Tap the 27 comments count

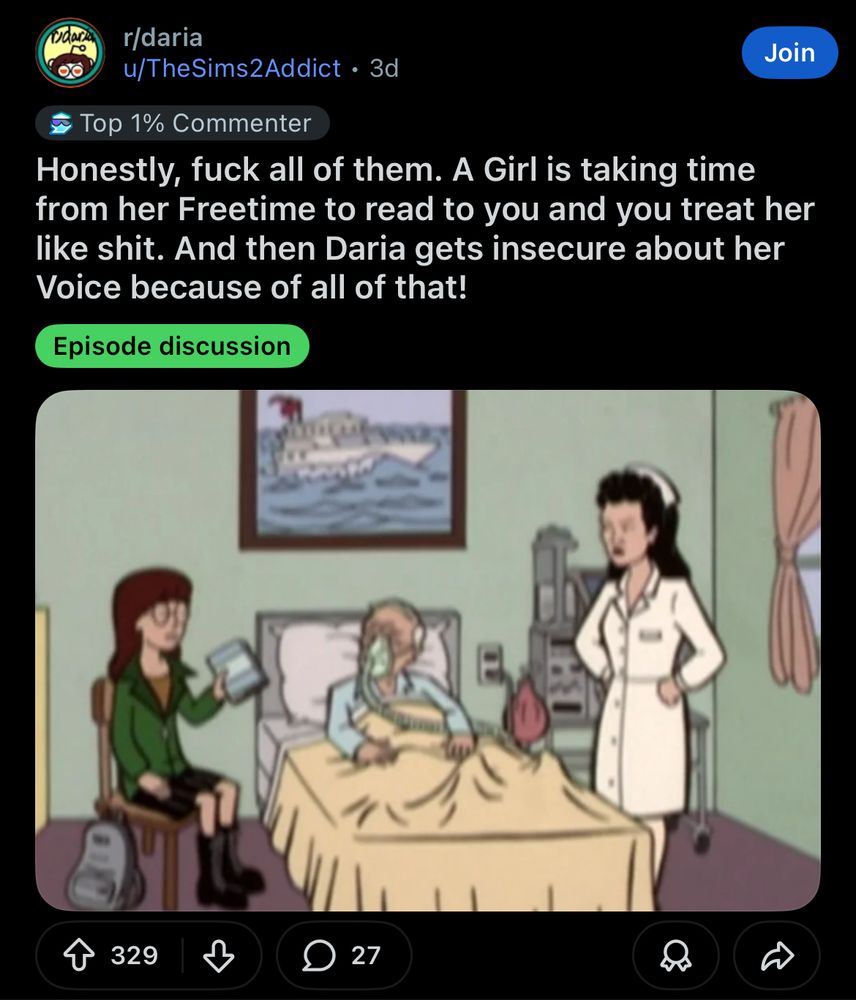point(365,955)
